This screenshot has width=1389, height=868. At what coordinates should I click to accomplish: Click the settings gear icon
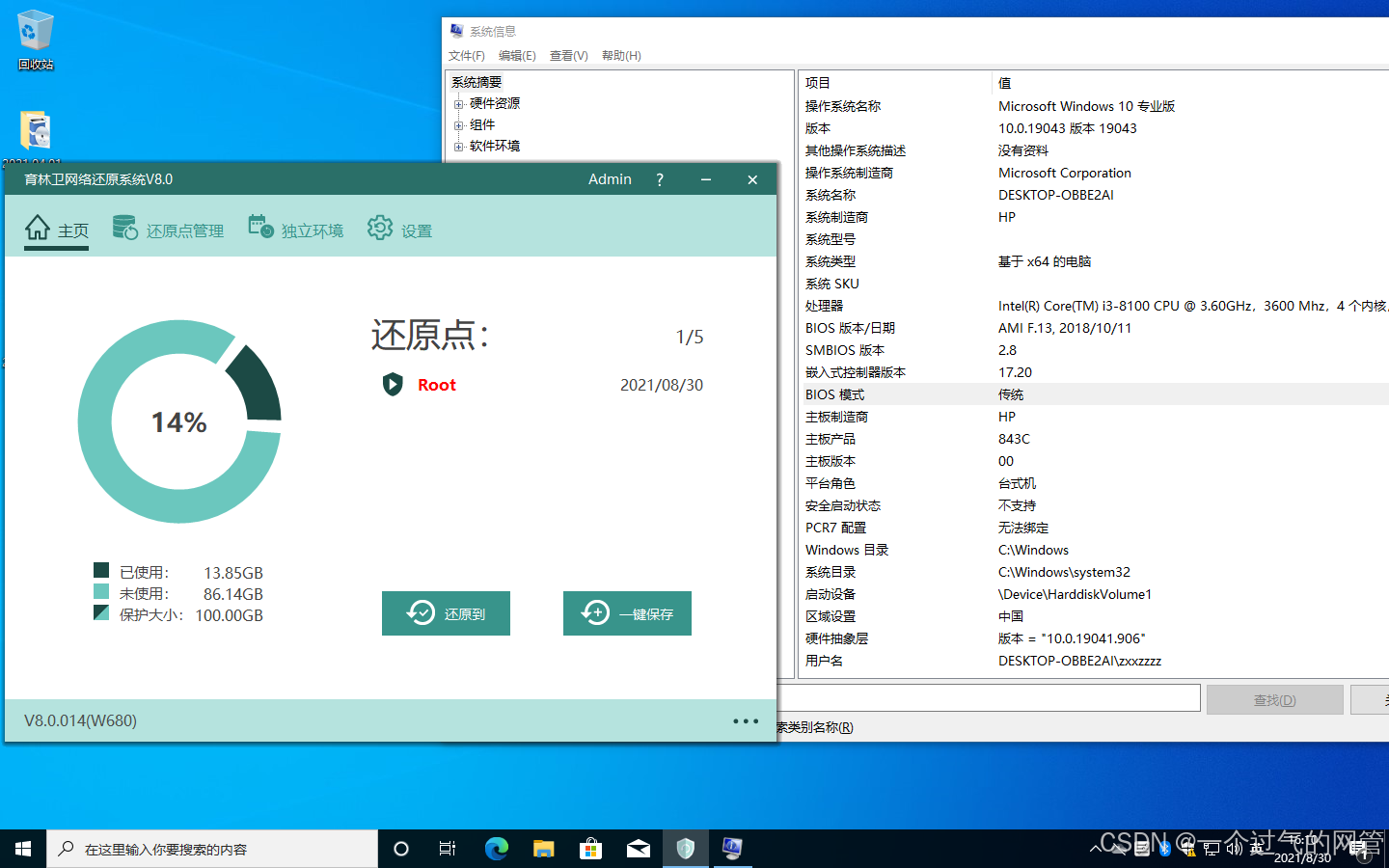pos(380,228)
